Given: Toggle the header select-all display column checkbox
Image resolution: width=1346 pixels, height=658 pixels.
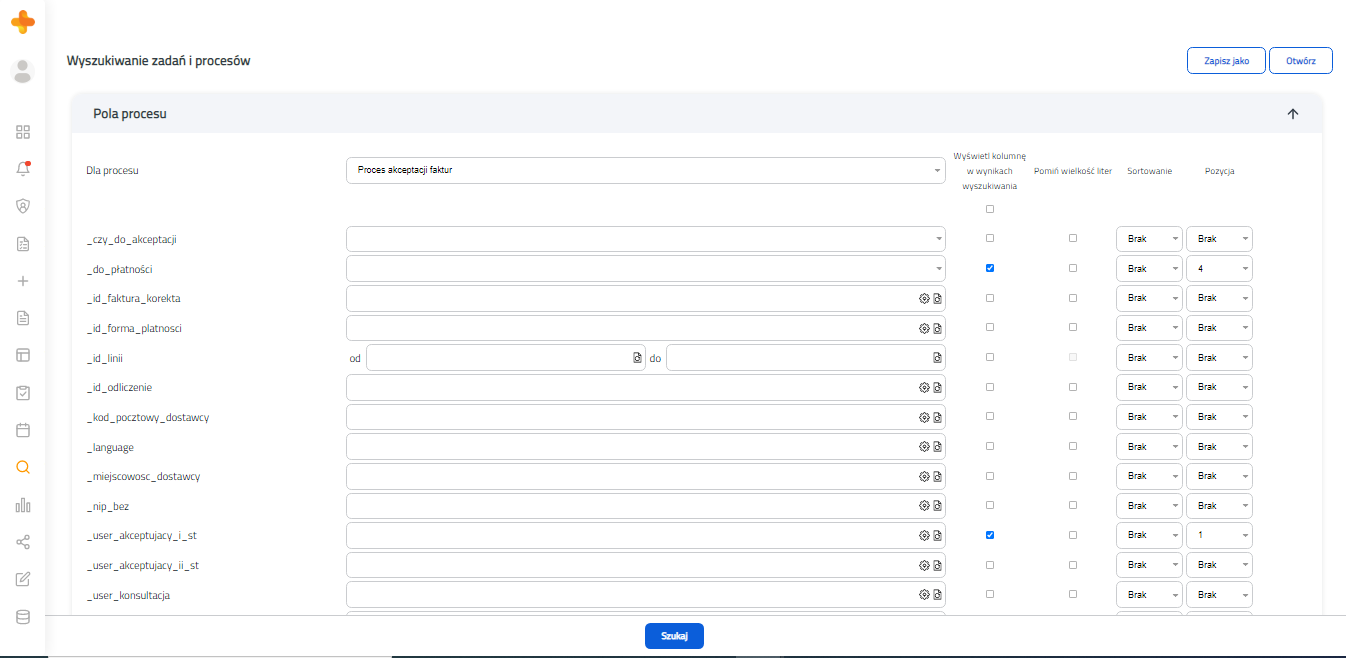Looking at the screenshot, I should [x=990, y=209].
